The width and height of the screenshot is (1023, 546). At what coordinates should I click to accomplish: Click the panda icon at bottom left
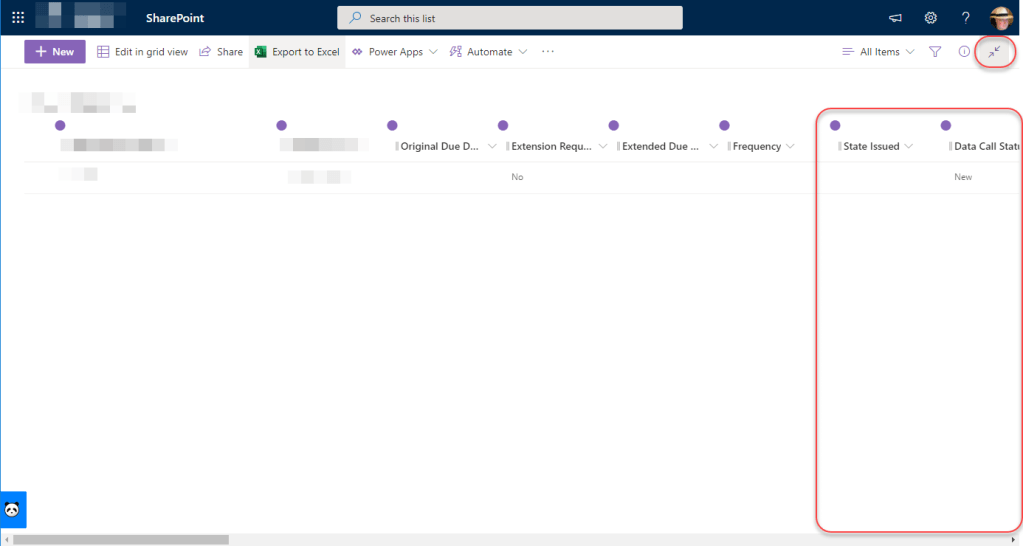coord(13,510)
